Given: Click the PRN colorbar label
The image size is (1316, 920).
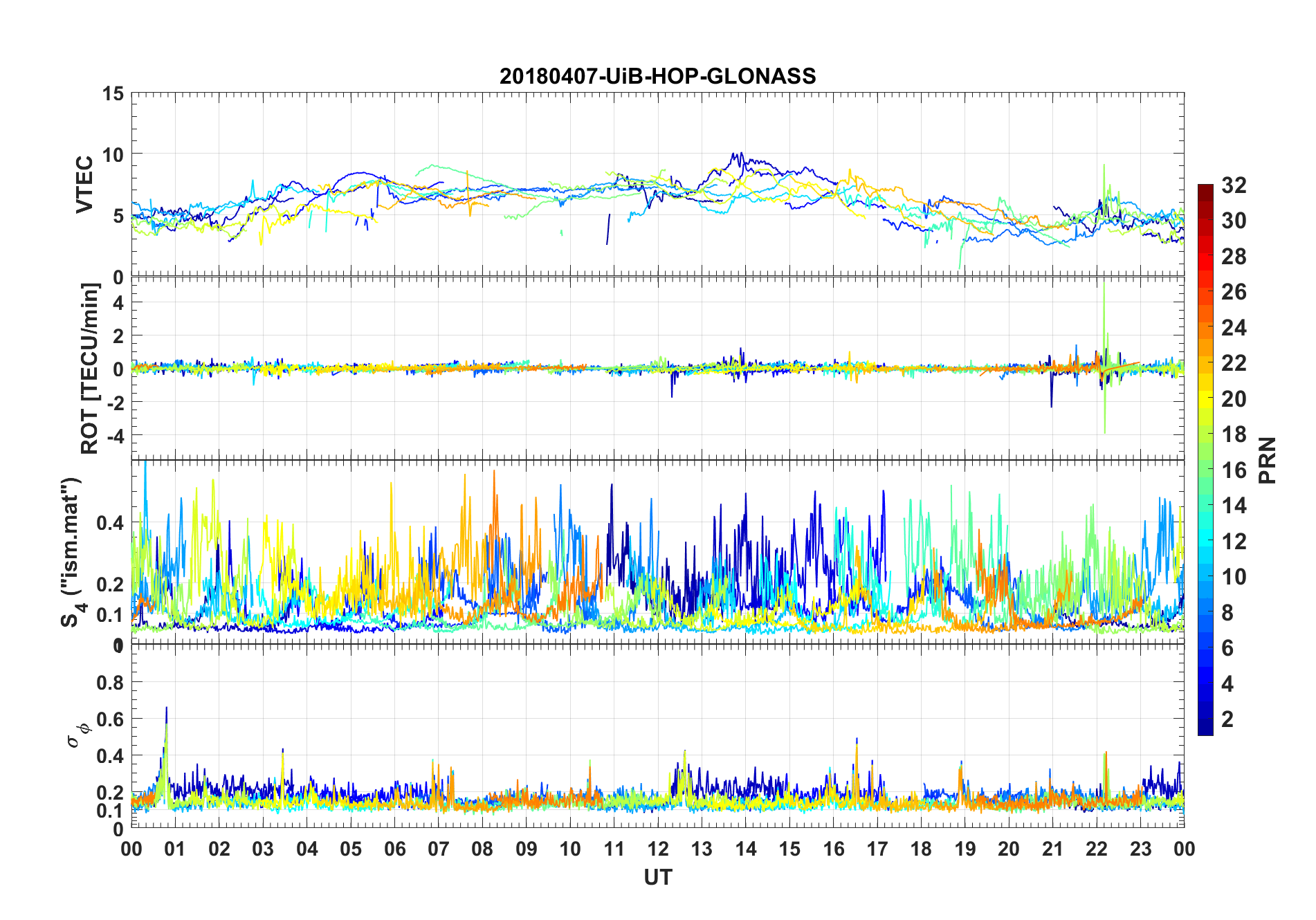Looking at the screenshot, I should pos(1268,461).
